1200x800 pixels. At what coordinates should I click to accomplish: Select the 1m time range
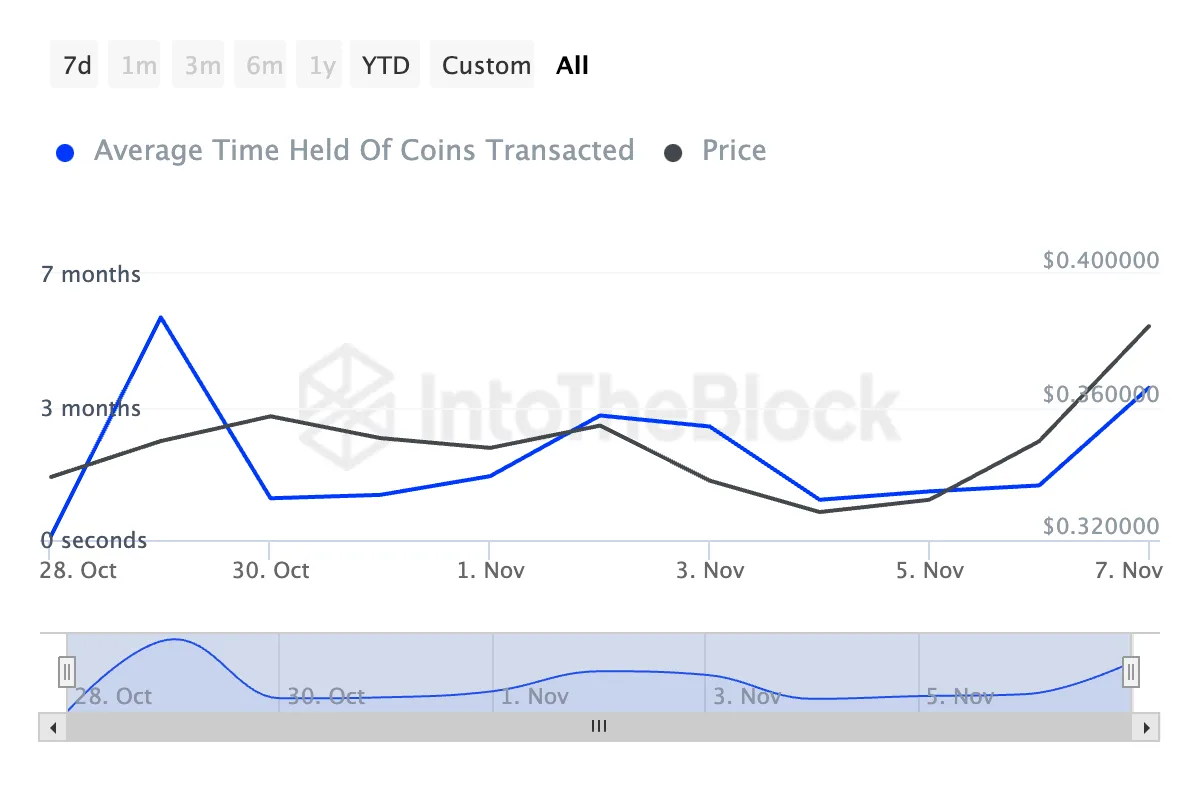138,66
